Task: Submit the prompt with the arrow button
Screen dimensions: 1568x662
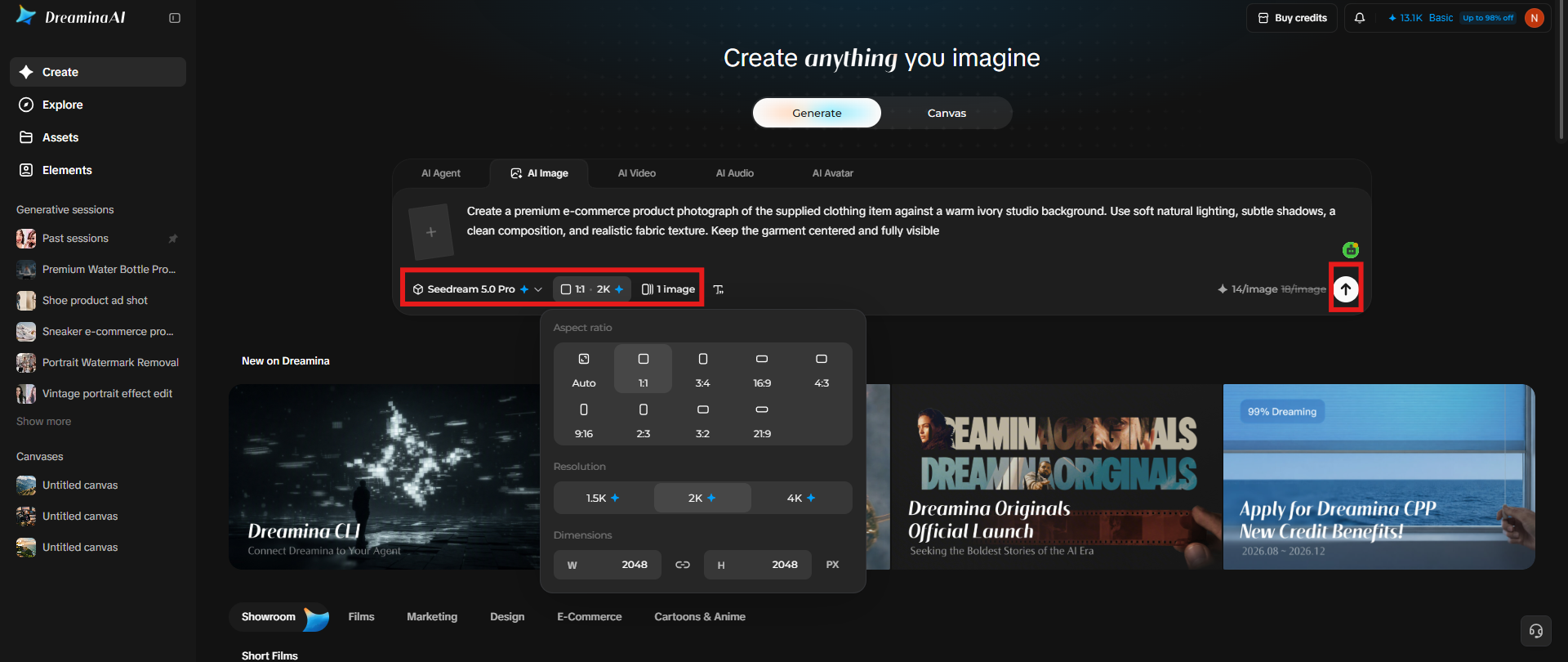Action: (x=1346, y=289)
